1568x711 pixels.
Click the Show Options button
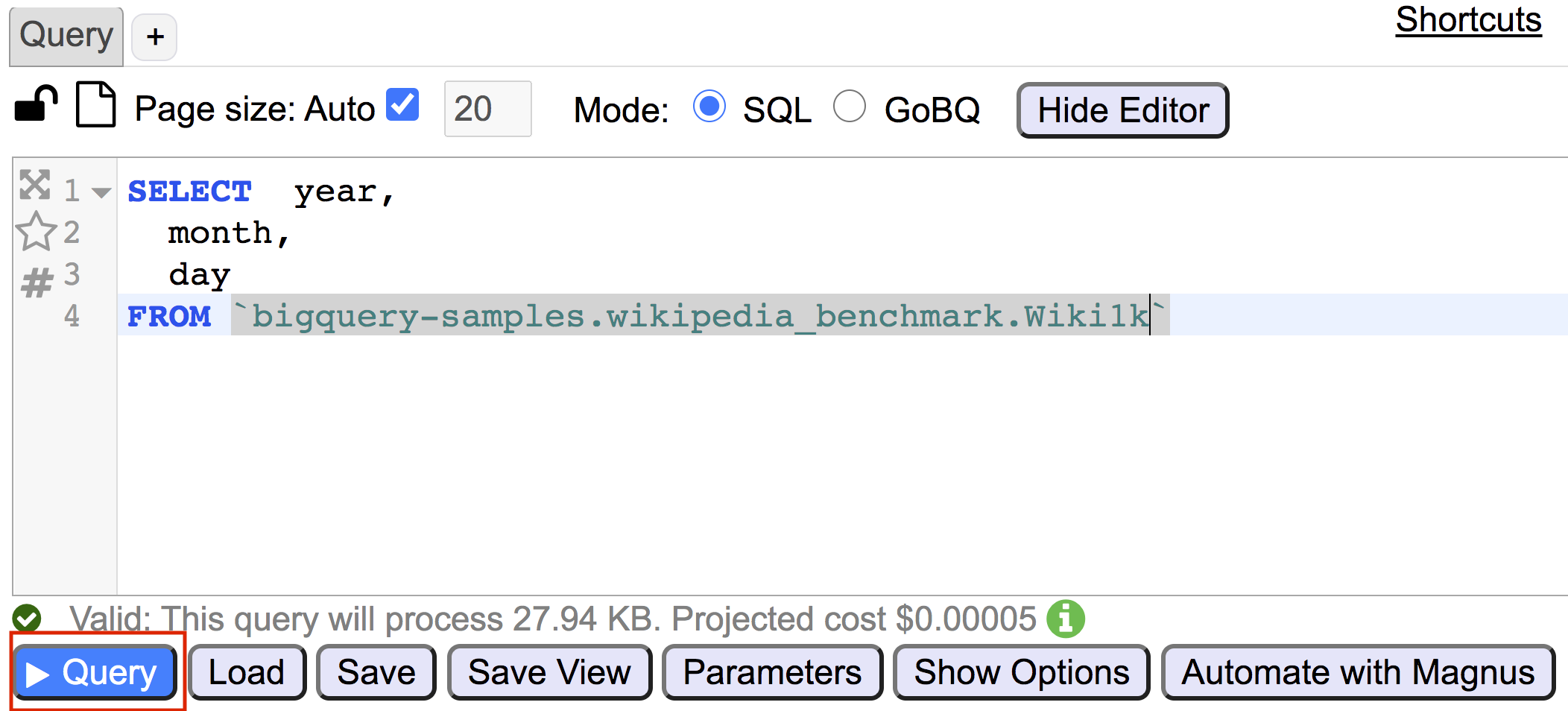(x=1021, y=672)
